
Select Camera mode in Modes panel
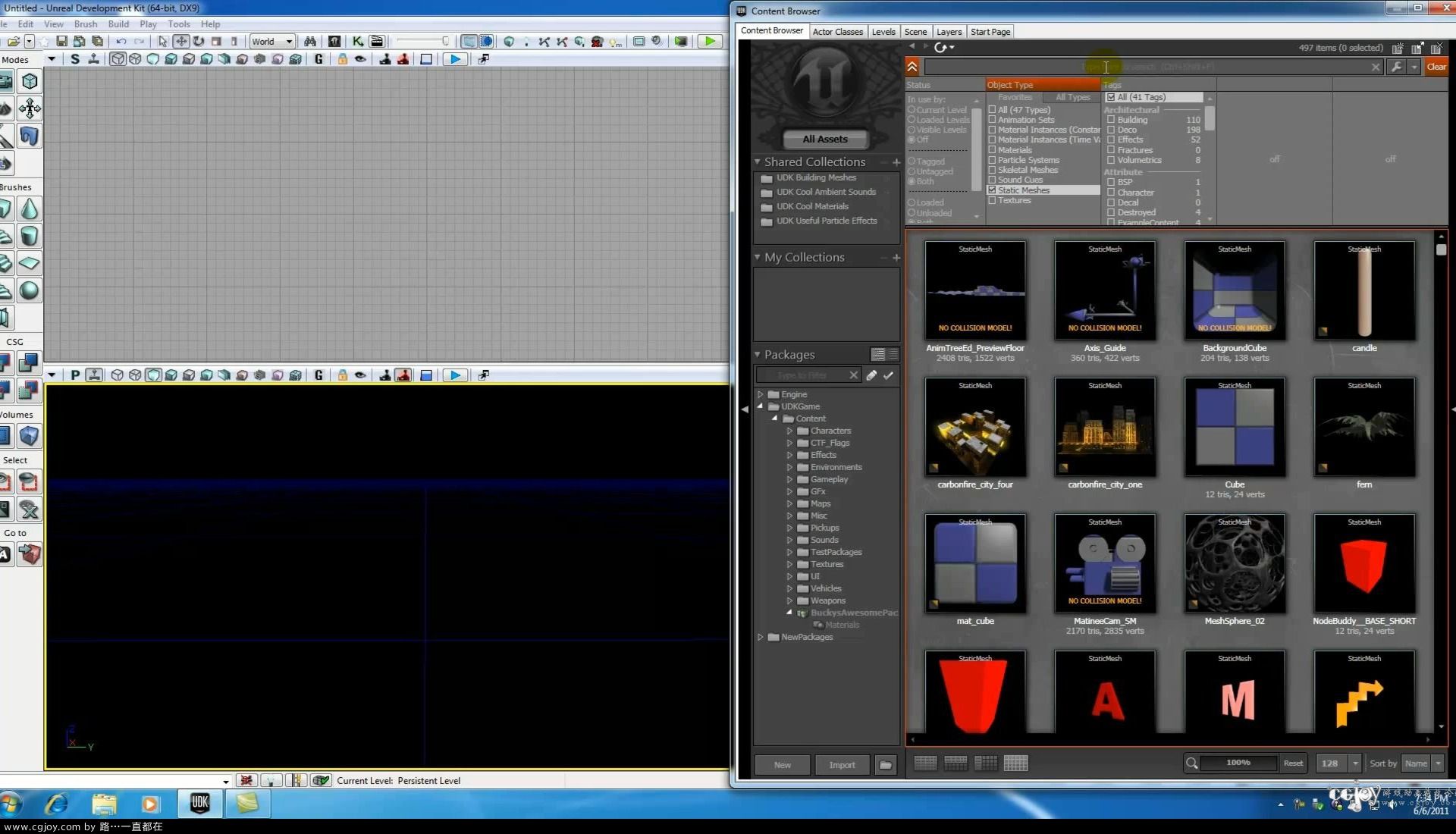(5, 81)
